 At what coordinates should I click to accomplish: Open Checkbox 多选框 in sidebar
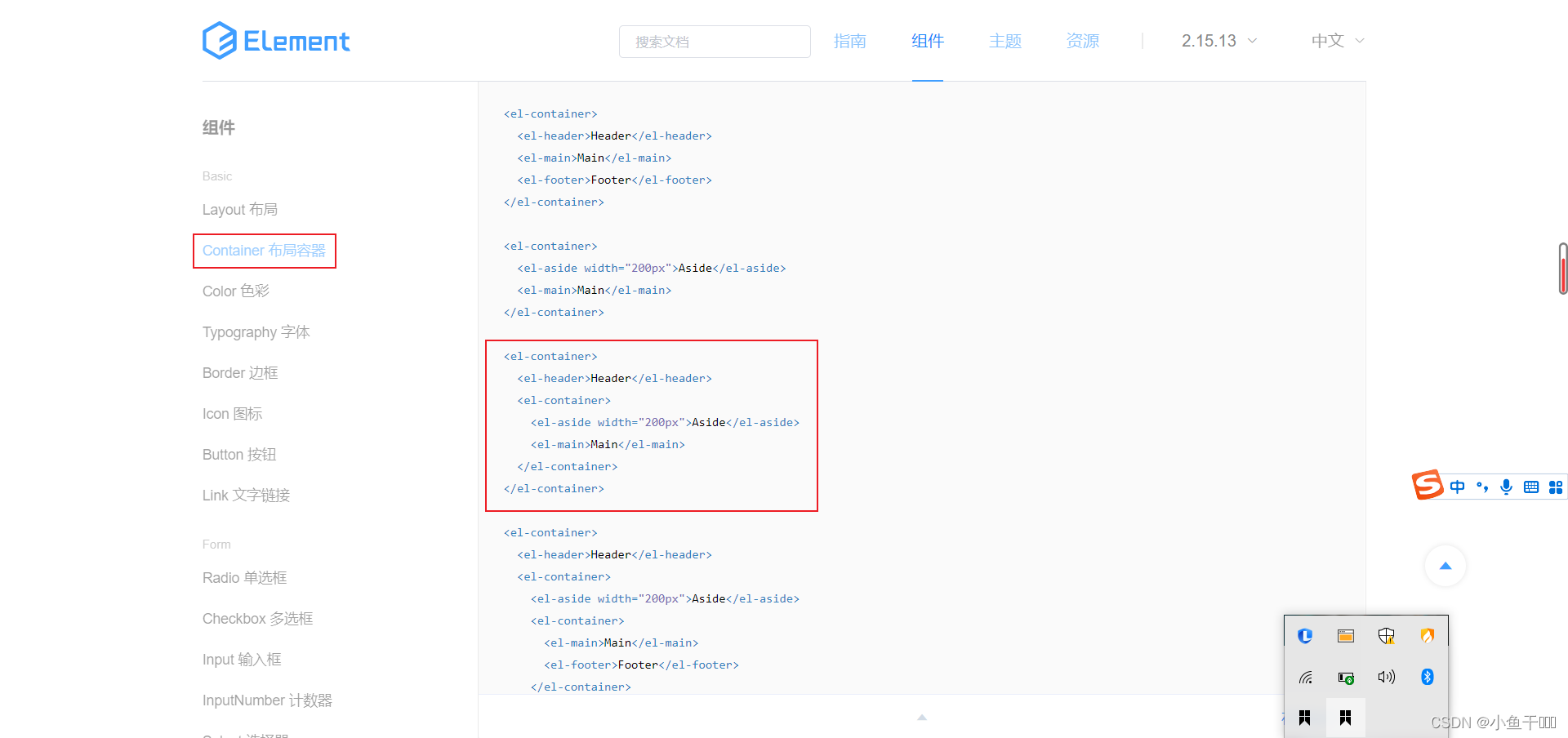pos(258,619)
